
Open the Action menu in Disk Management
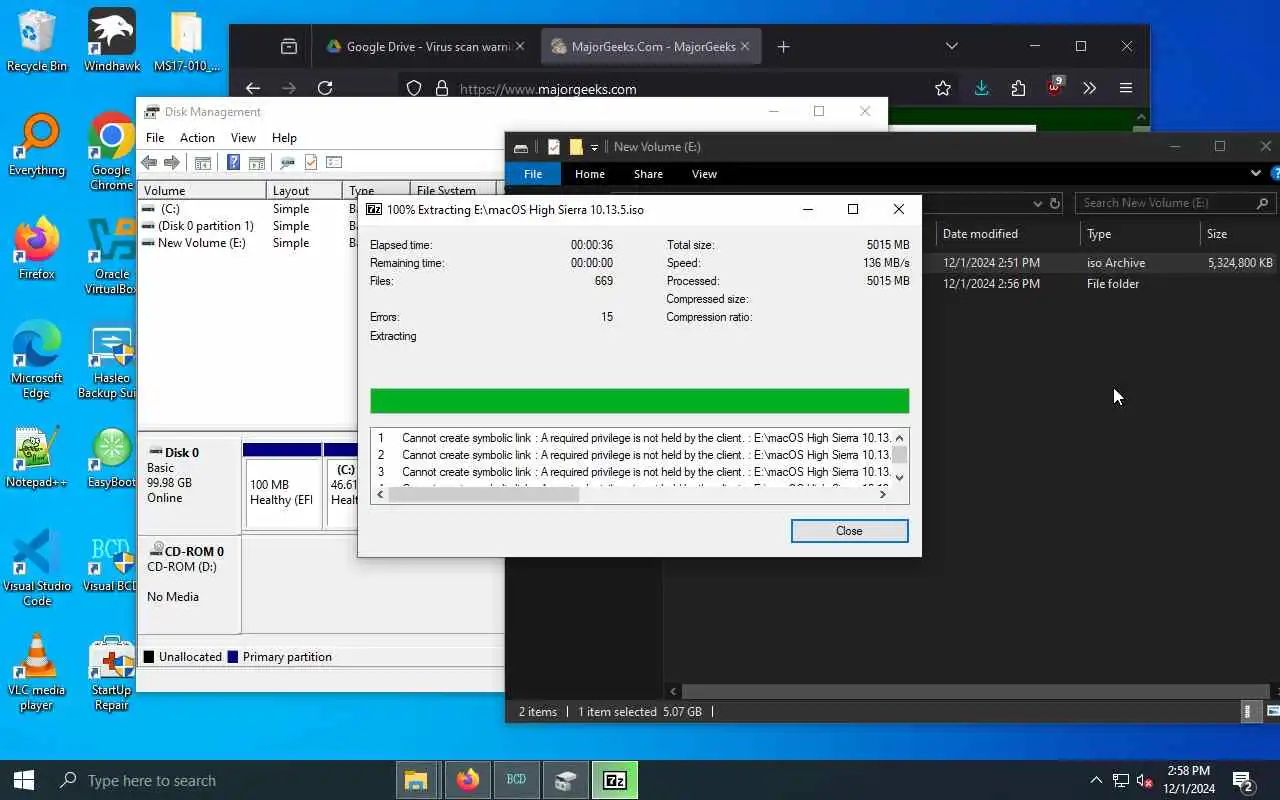(197, 138)
